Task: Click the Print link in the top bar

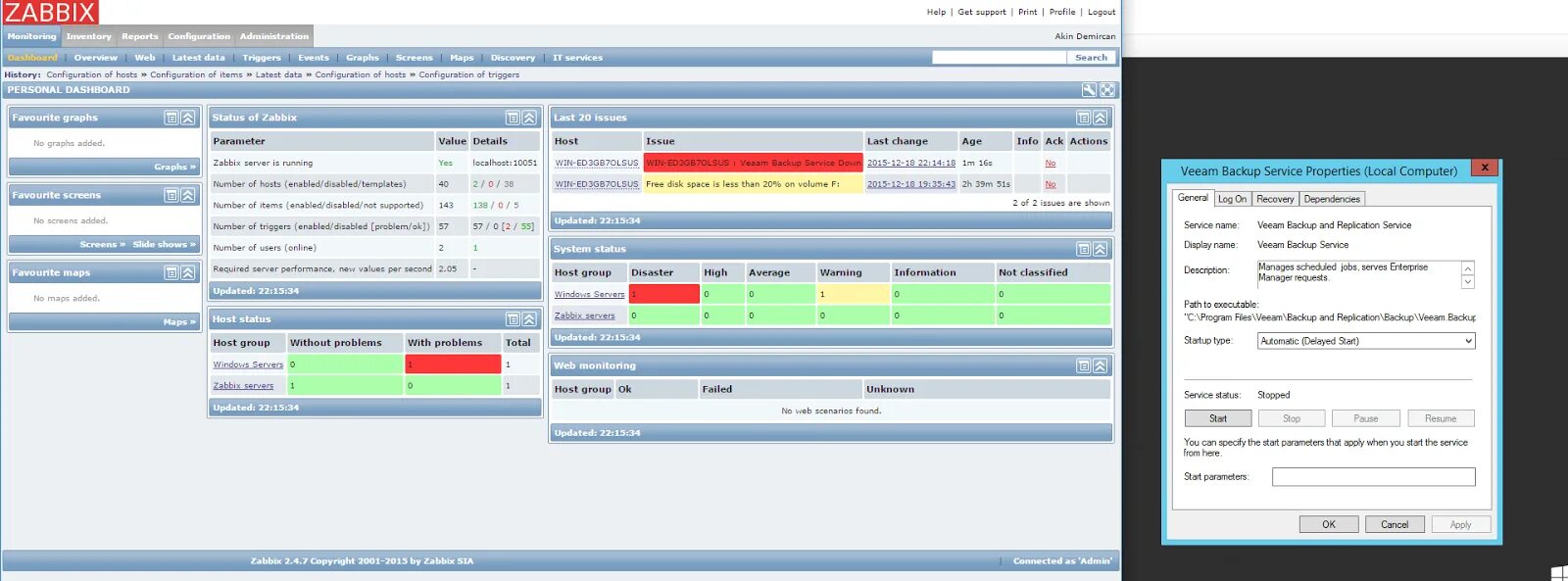Action: pos(1027,12)
